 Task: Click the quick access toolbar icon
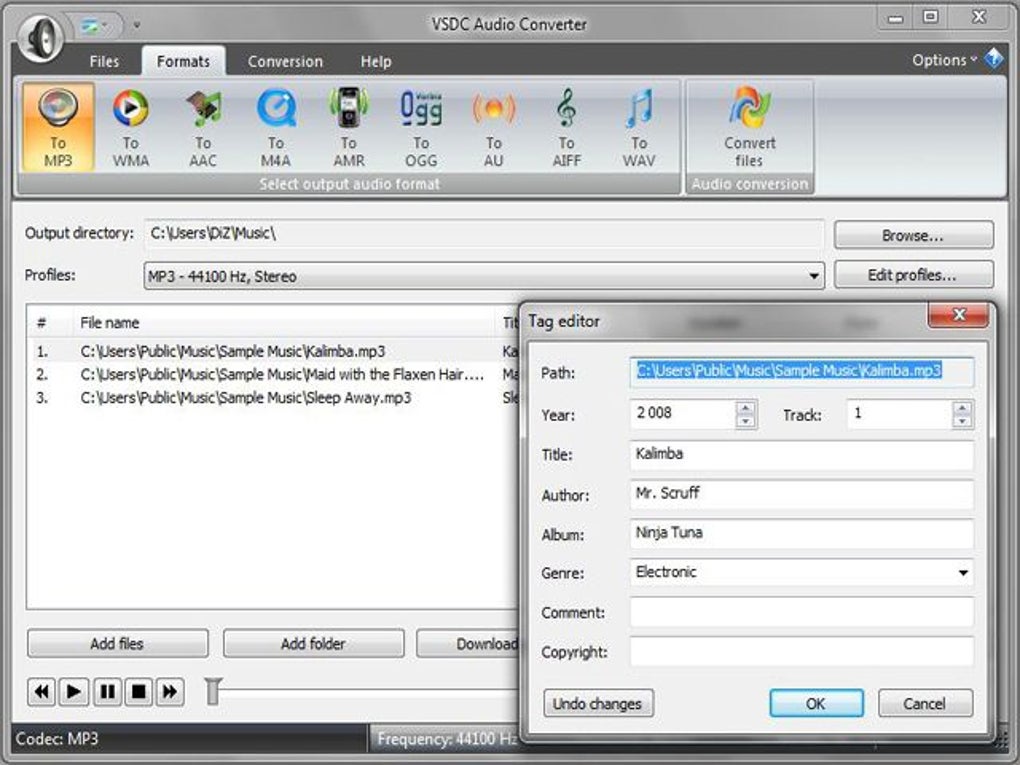pos(91,25)
